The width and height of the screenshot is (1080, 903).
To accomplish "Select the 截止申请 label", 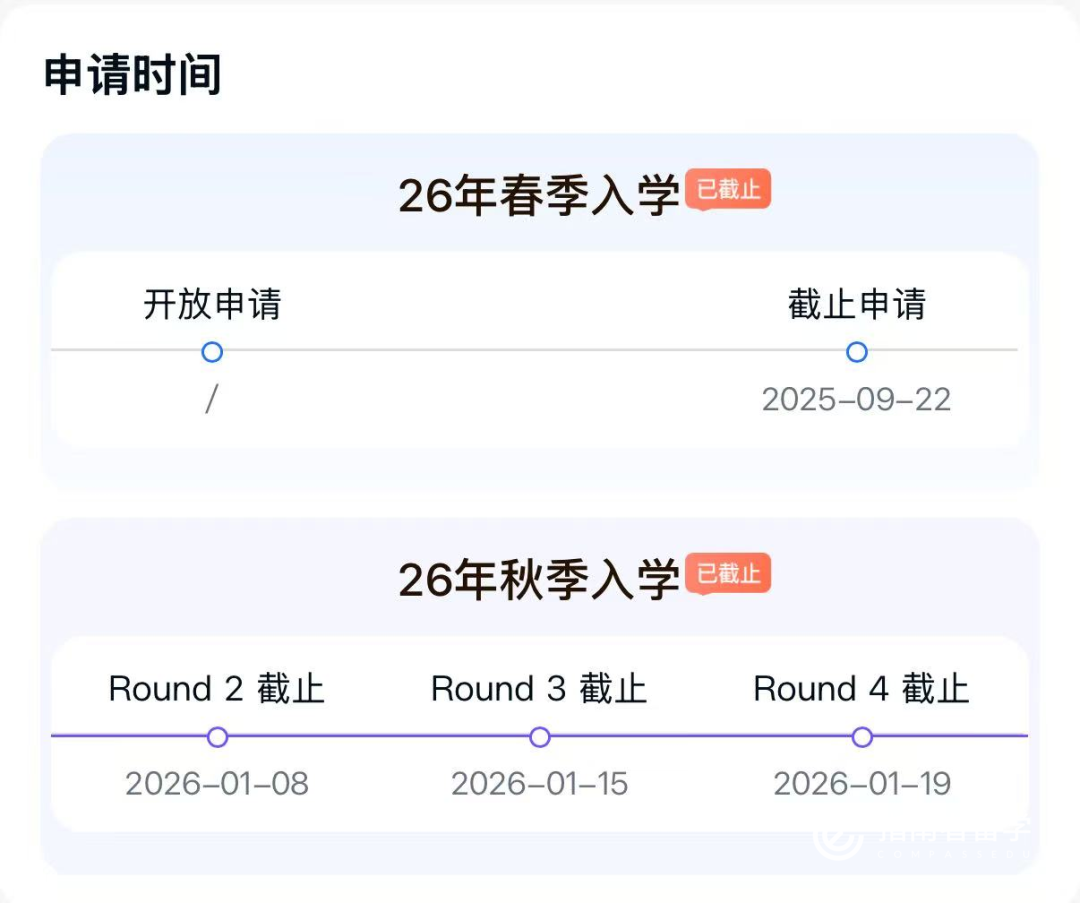I will [856, 305].
